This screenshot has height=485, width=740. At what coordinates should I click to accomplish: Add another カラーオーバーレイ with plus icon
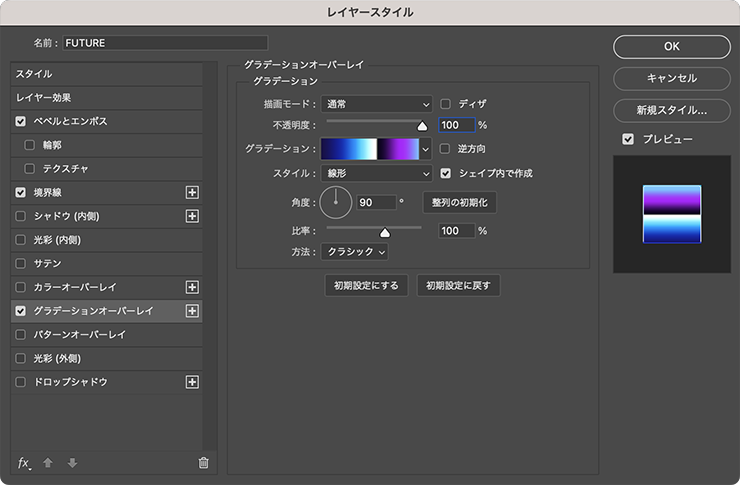[x=193, y=287]
